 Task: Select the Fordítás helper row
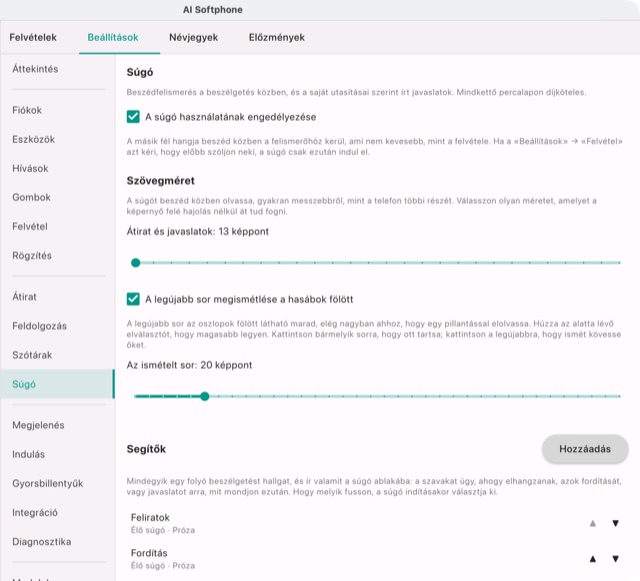click(x=378, y=559)
